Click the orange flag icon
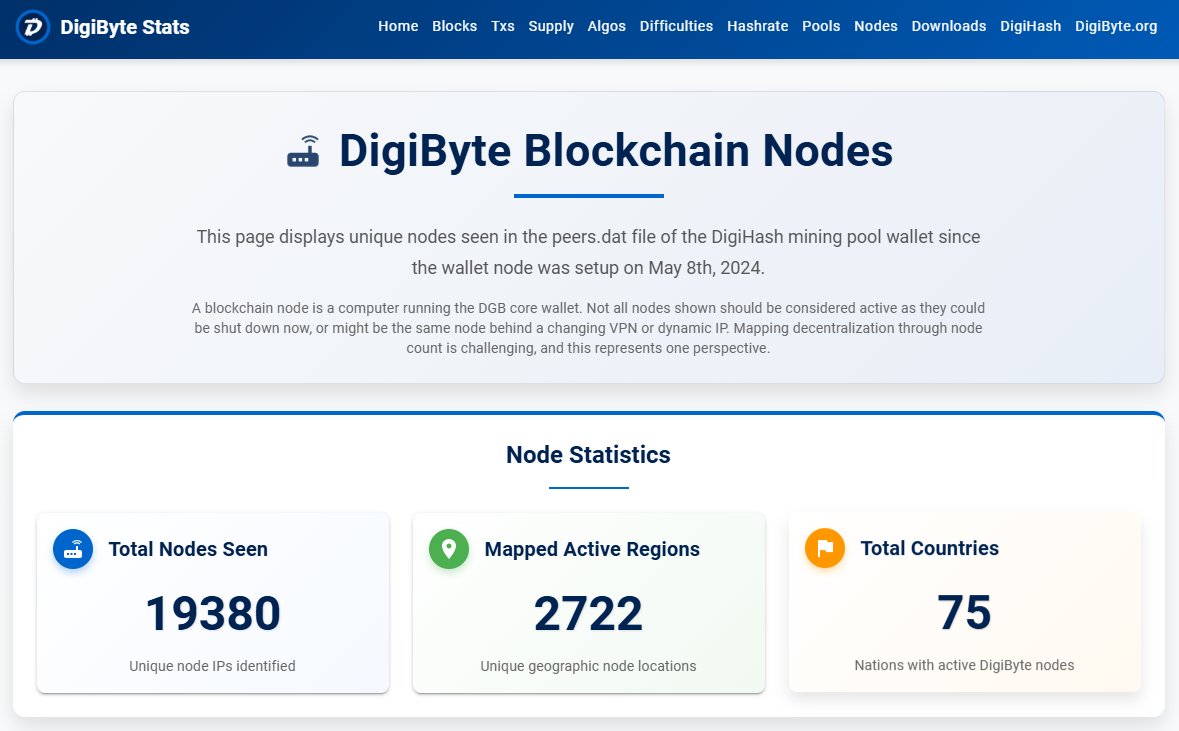The height and width of the screenshot is (731, 1179). [x=825, y=547]
